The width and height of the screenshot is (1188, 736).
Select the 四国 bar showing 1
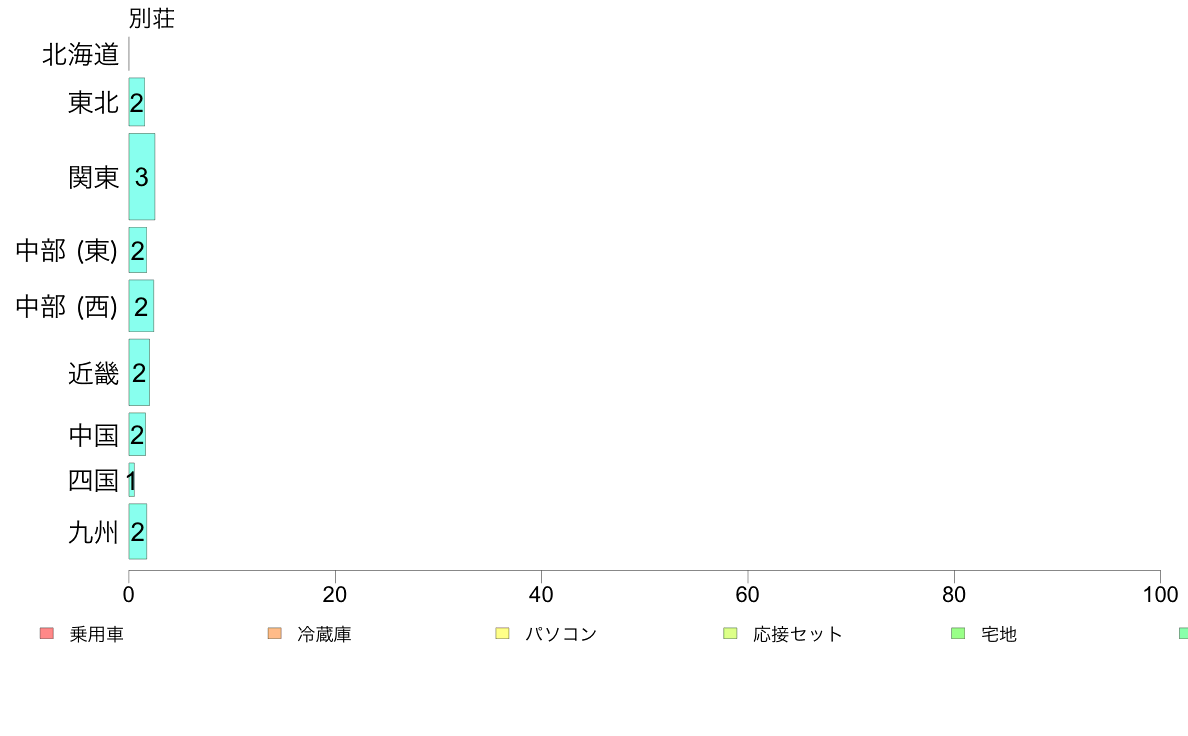click(132, 480)
